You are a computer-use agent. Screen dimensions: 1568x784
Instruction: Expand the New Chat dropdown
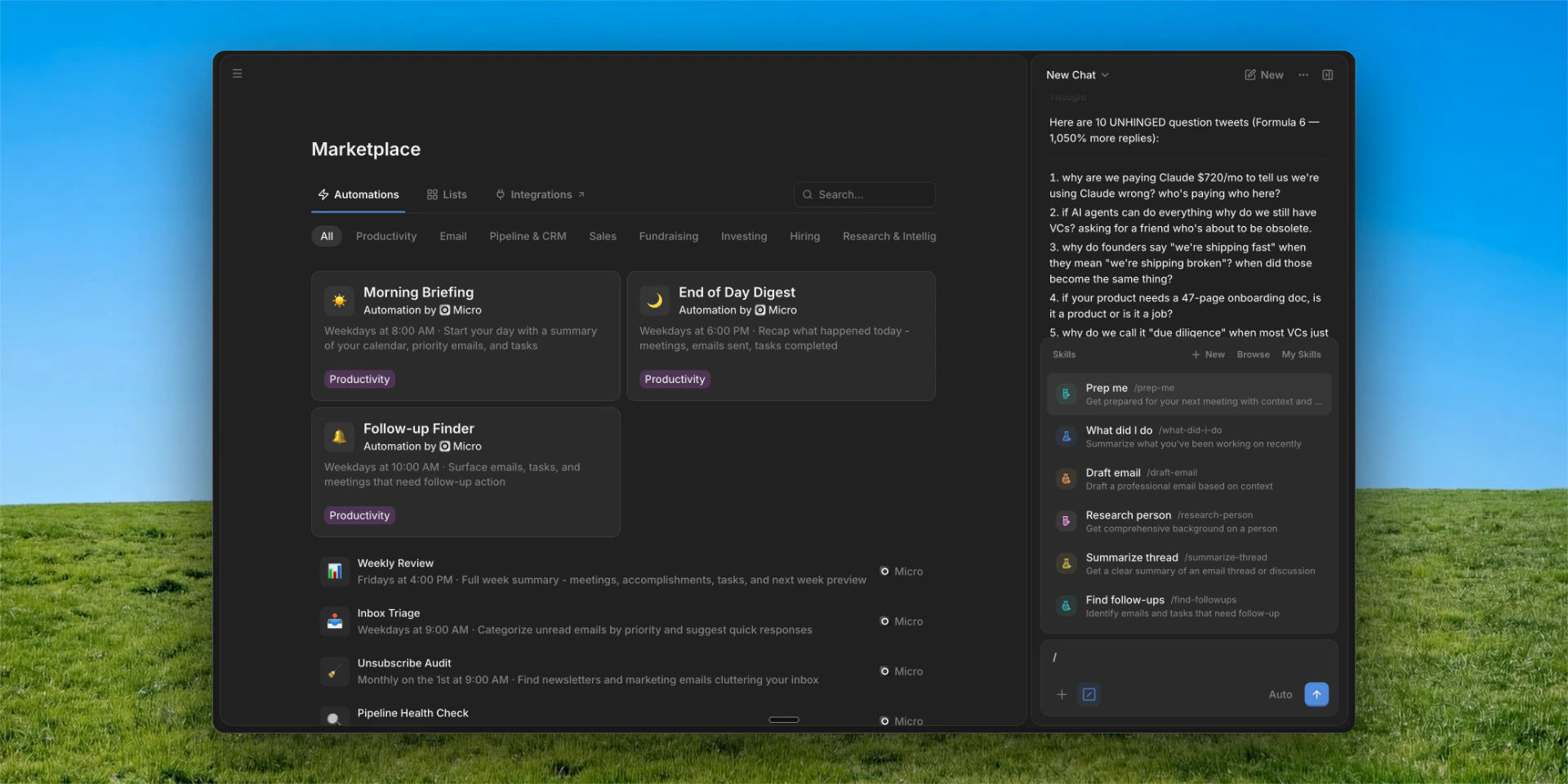(1077, 75)
